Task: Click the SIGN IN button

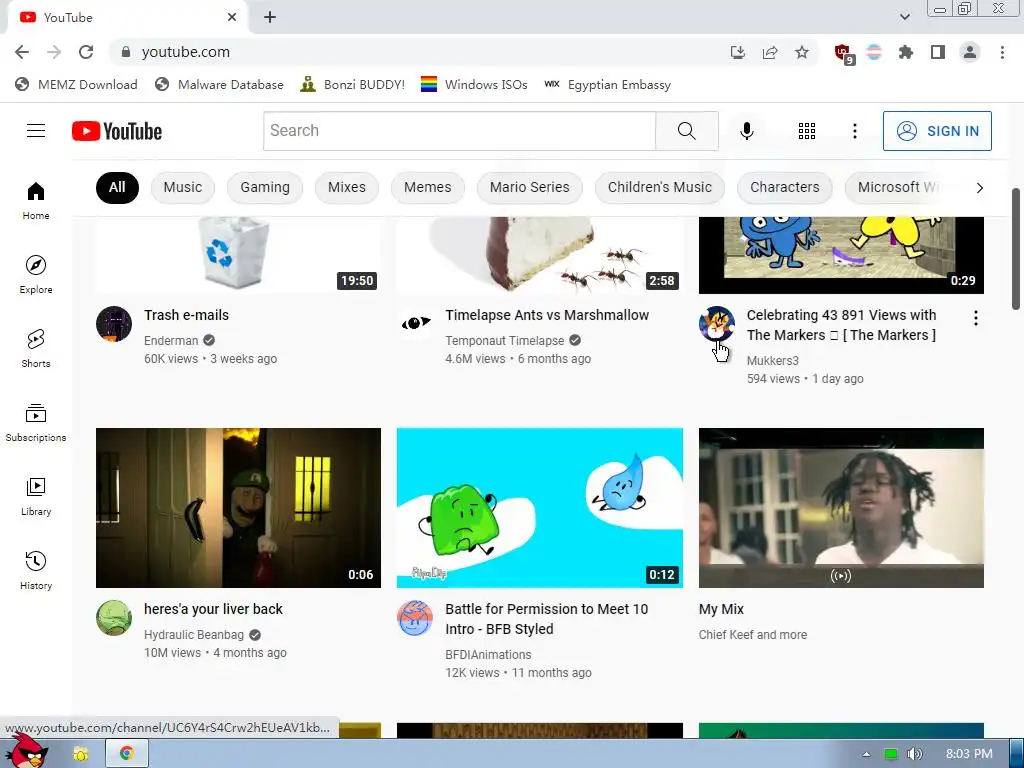Action: [x=937, y=131]
